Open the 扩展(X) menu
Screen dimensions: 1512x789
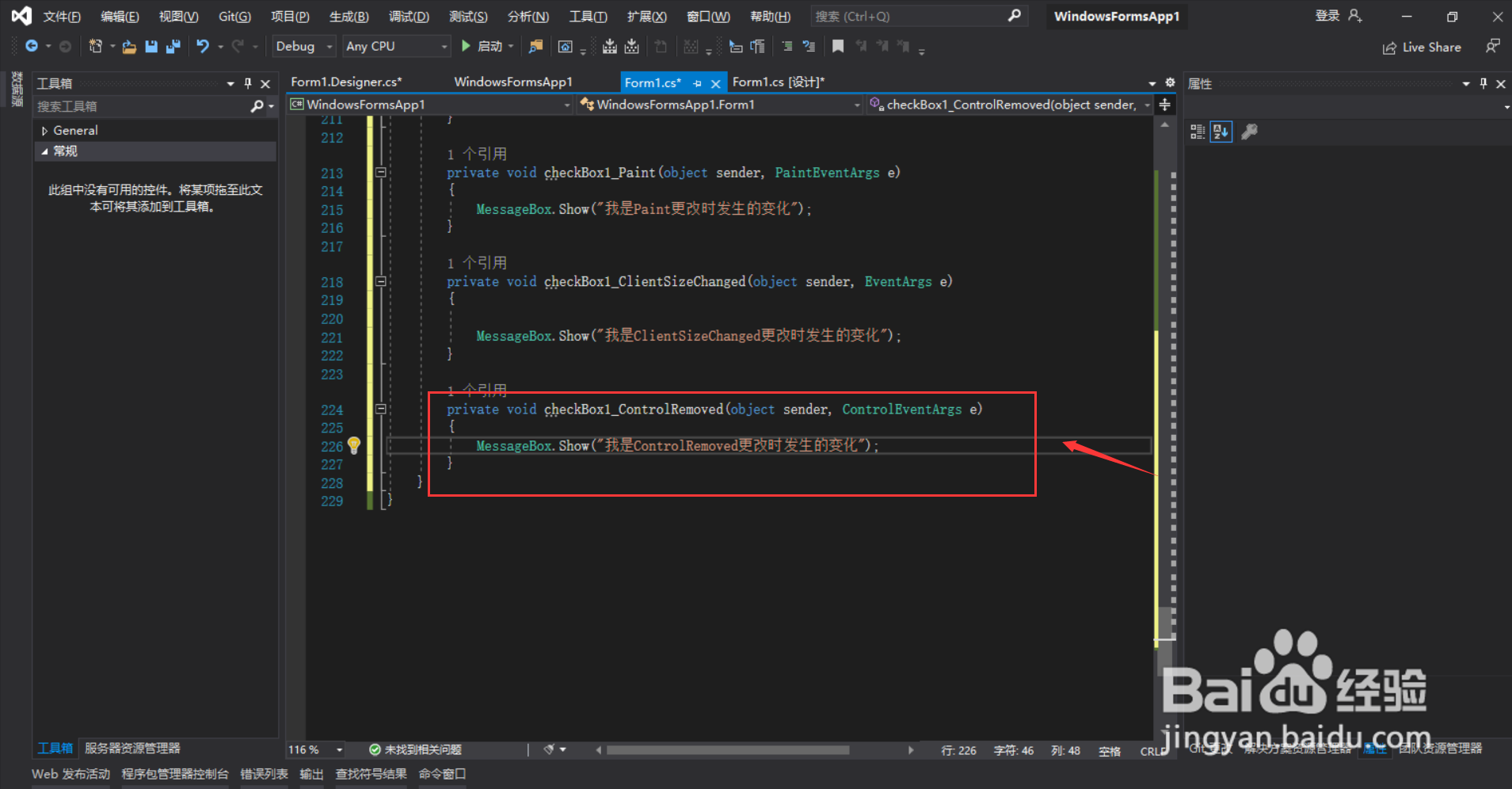[646, 17]
